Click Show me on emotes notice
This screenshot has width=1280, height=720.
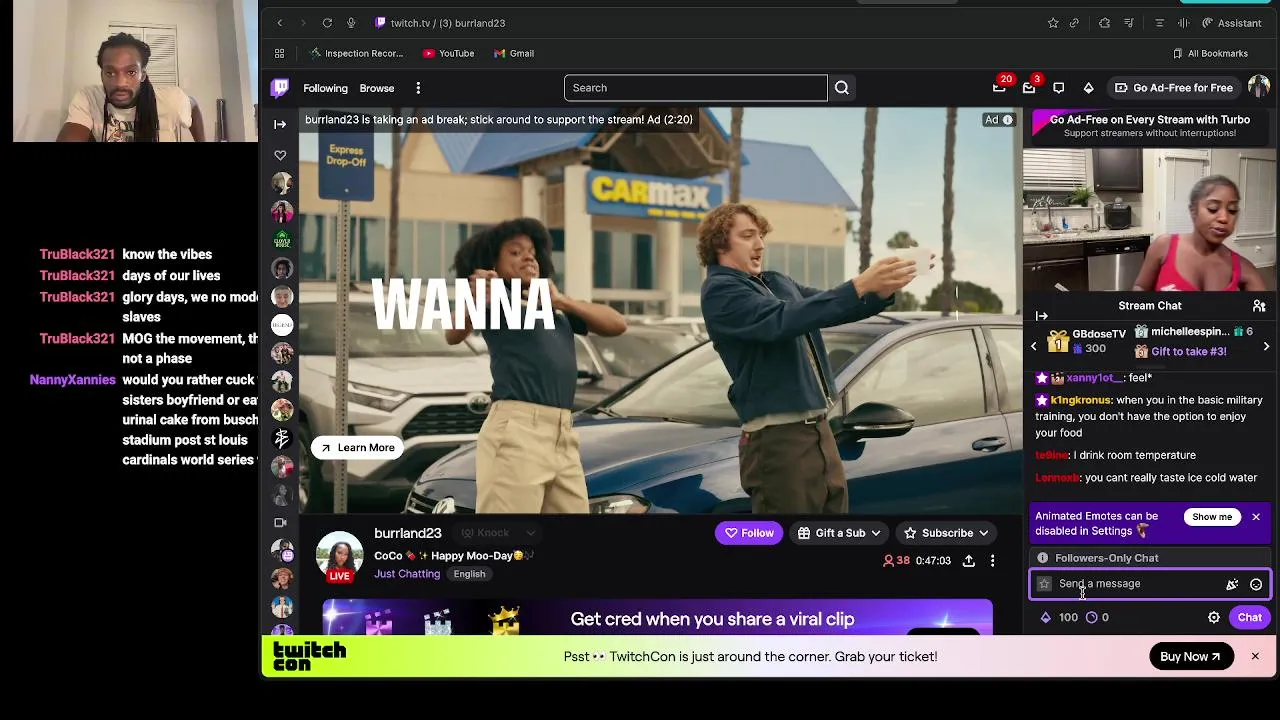(1212, 517)
